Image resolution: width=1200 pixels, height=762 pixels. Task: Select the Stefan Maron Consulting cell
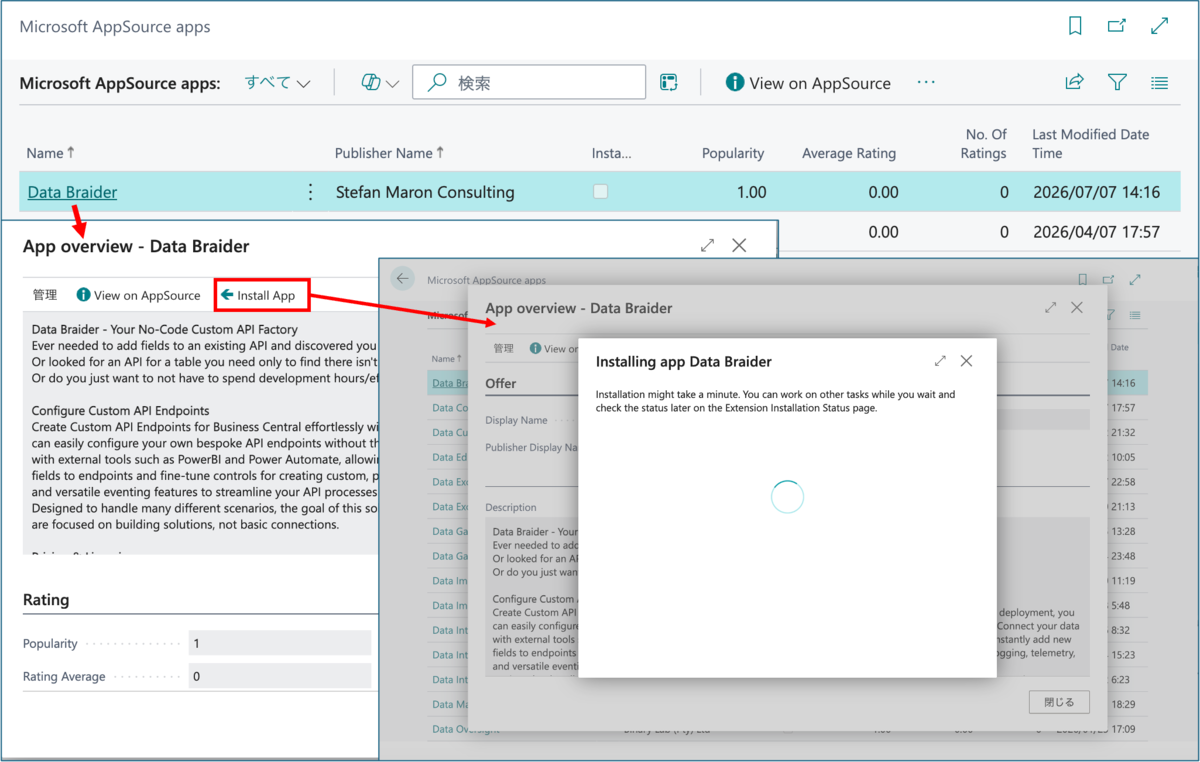(x=425, y=192)
